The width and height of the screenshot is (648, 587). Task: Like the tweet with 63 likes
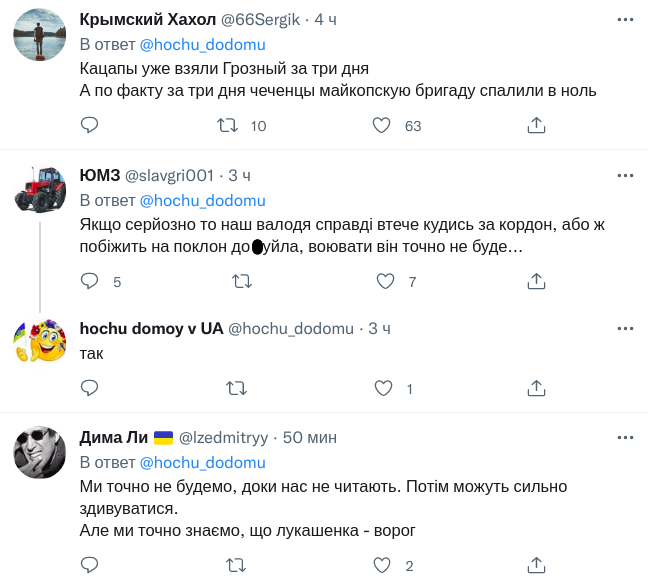pyautogui.click(x=381, y=125)
